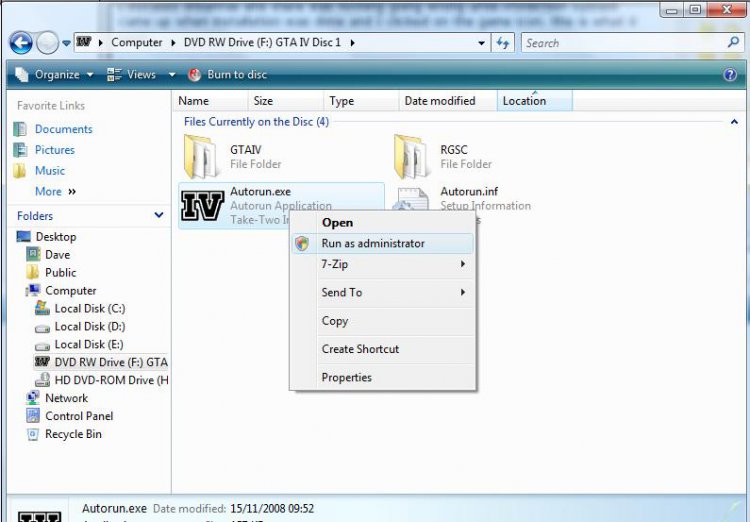Click the Organize icon in toolbar
The height and width of the screenshot is (522, 750).
point(22,75)
